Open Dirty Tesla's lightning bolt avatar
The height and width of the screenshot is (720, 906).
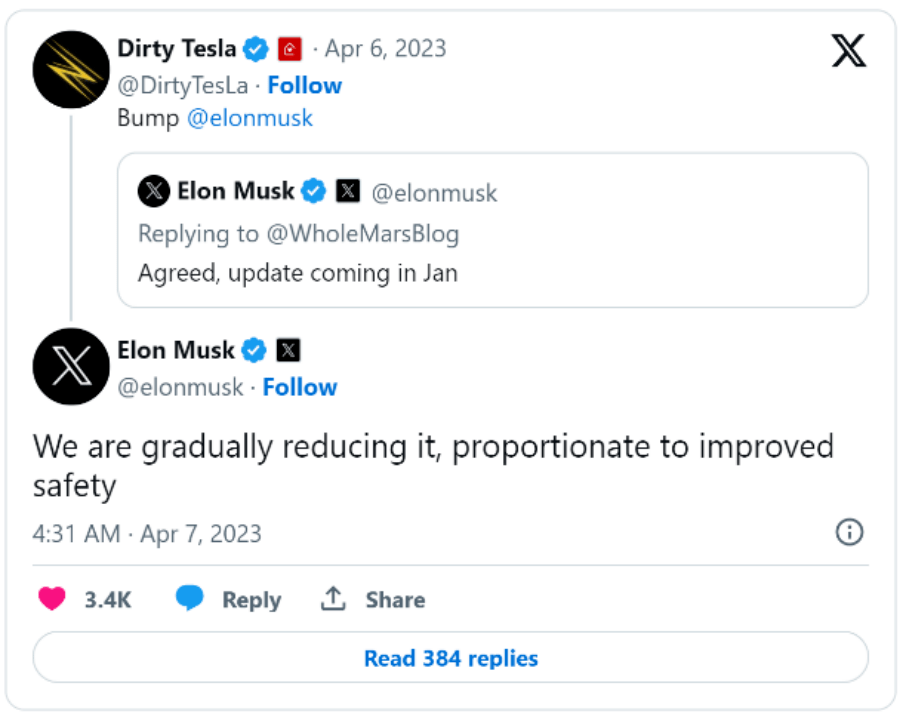[71, 69]
